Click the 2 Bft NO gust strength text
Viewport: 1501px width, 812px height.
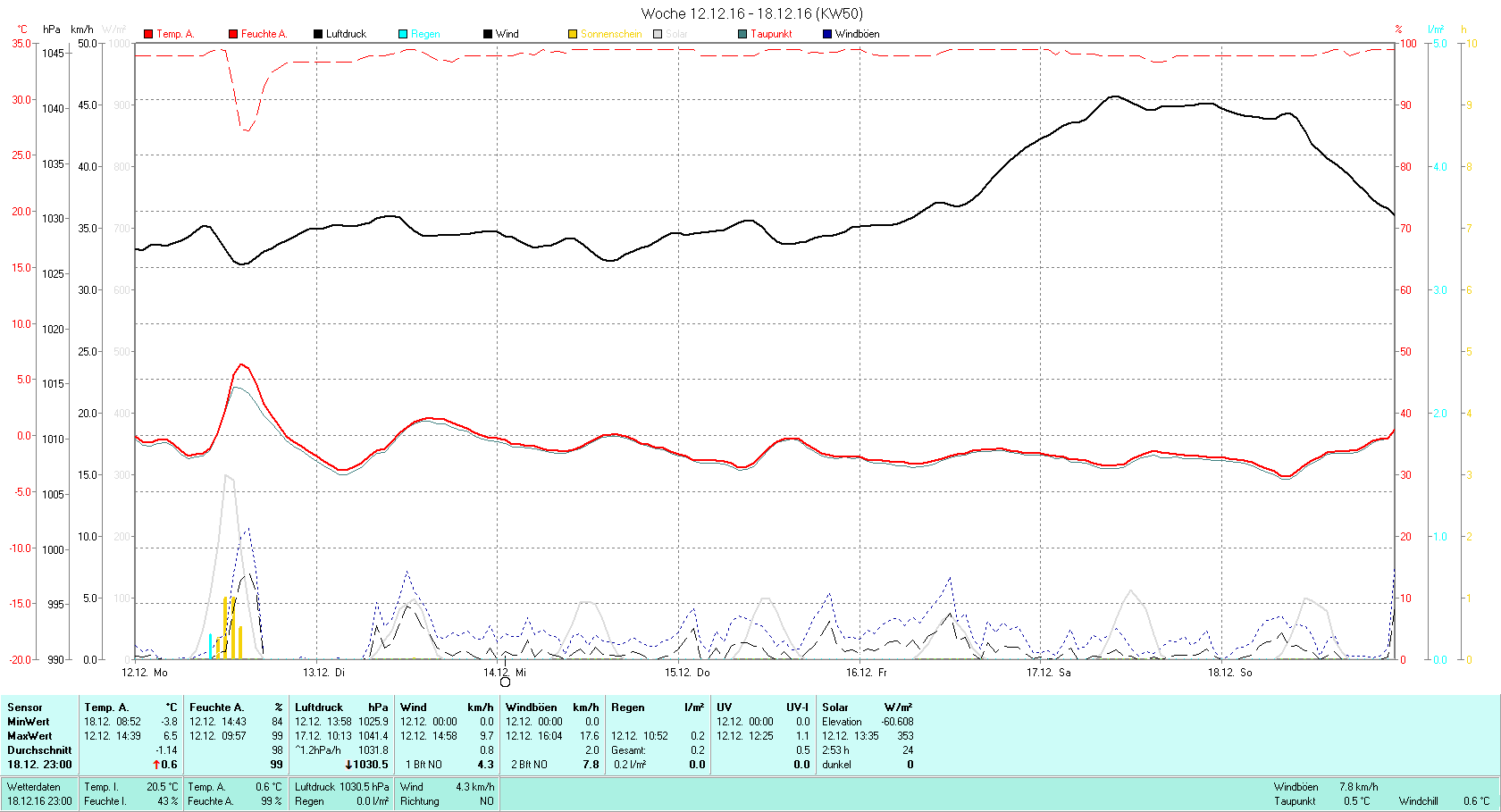coord(529,765)
